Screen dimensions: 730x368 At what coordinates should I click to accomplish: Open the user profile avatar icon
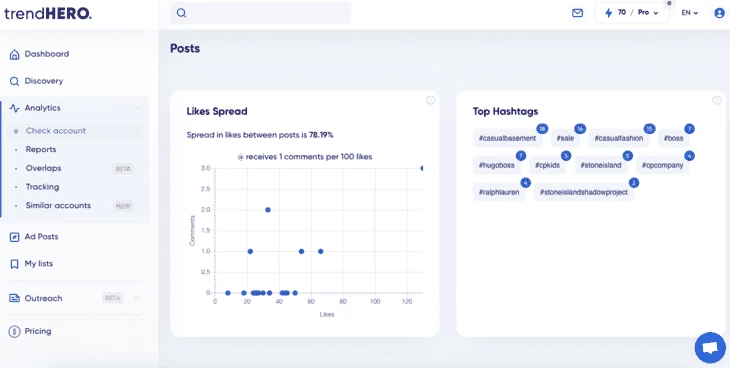719,13
